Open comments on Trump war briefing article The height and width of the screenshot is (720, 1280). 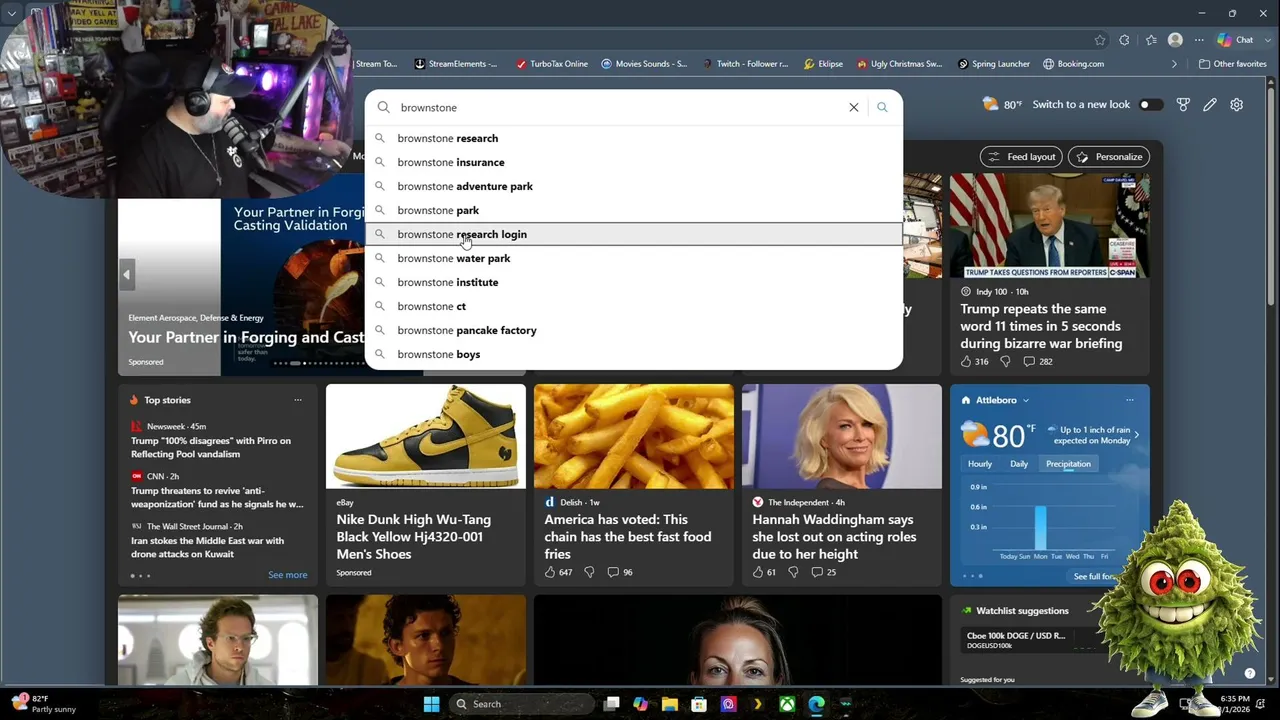(1037, 361)
